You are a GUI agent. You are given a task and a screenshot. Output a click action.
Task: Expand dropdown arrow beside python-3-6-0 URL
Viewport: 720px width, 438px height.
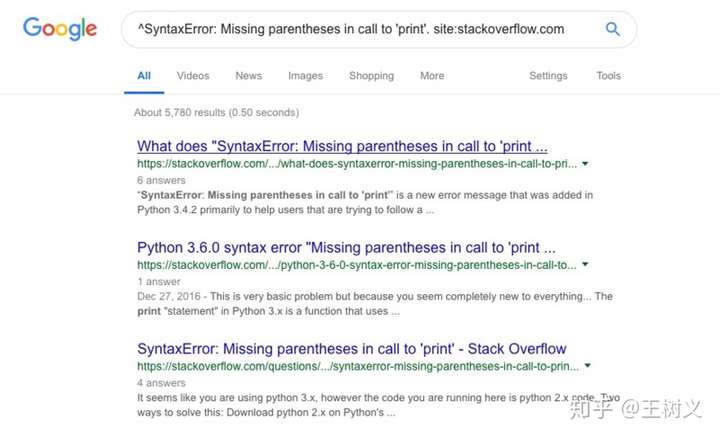(x=585, y=264)
